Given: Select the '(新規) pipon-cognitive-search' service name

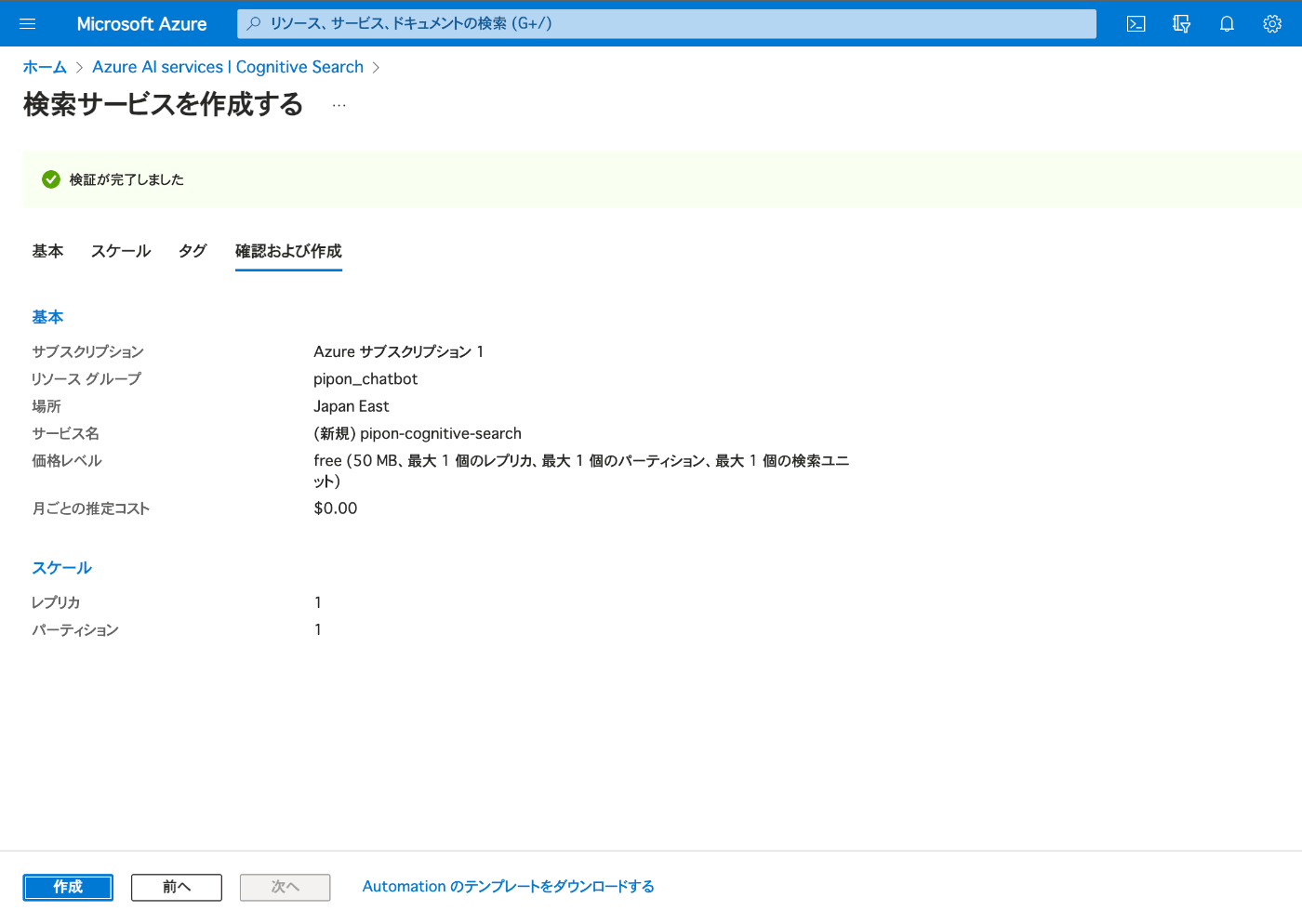Looking at the screenshot, I should 418,433.
